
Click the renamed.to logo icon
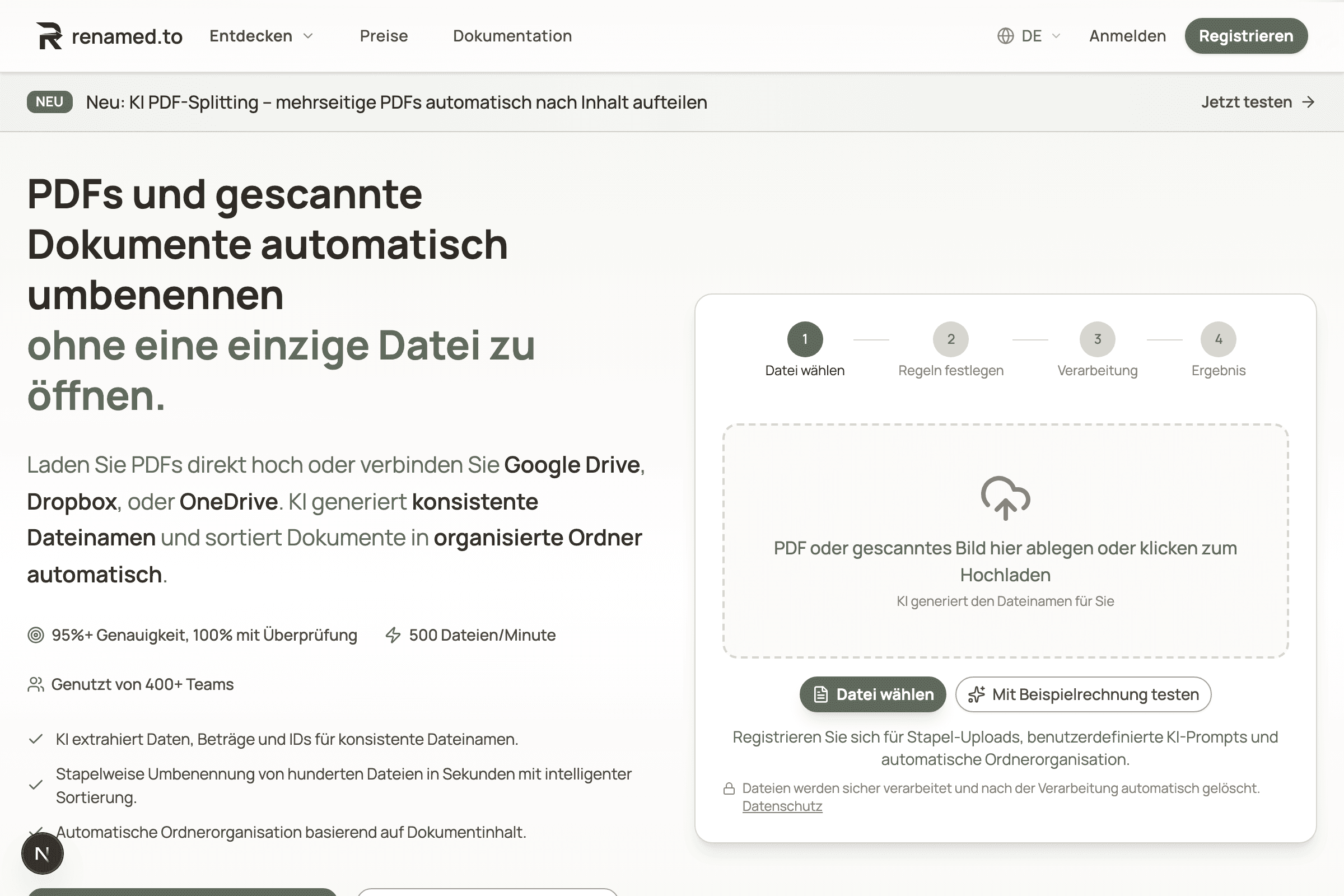[x=50, y=35]
